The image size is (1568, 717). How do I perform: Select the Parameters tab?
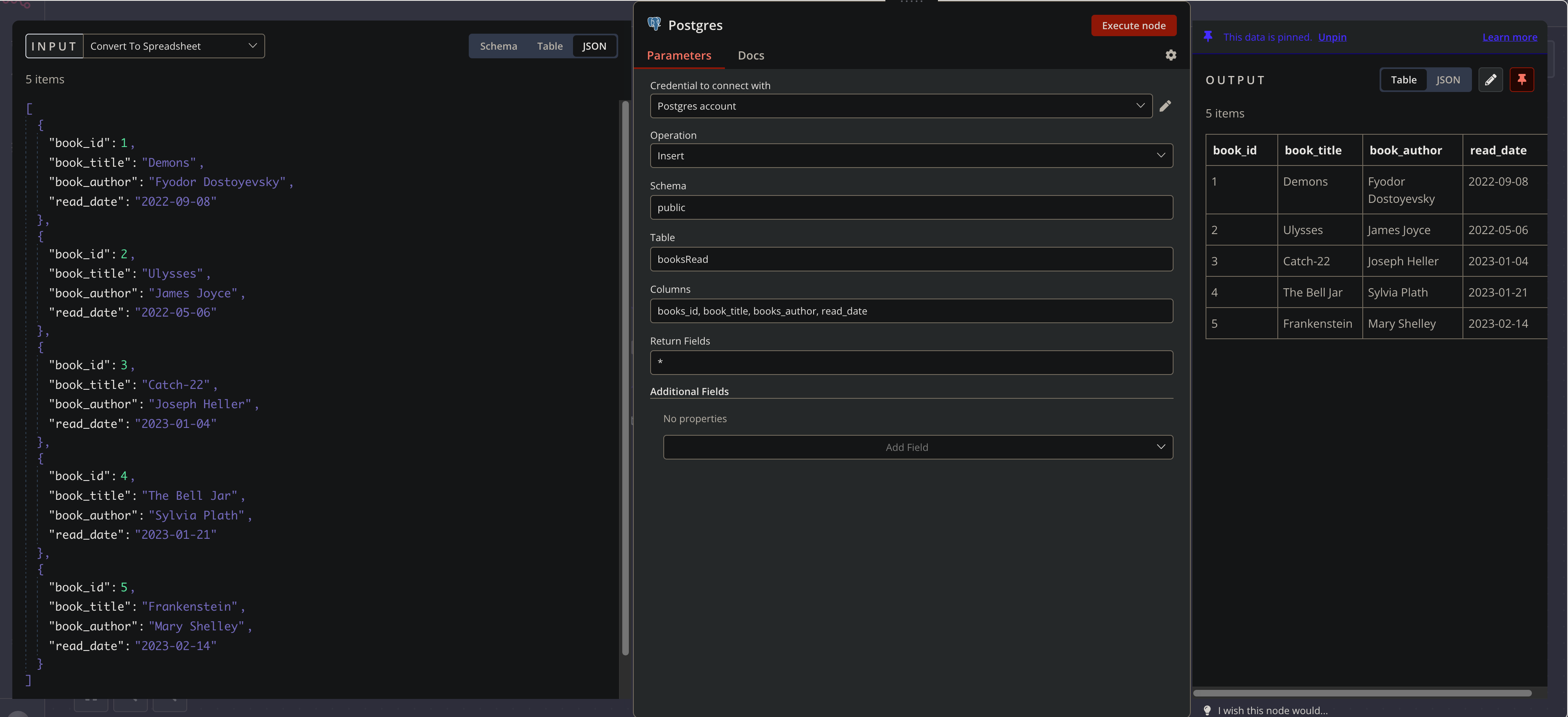679,55
